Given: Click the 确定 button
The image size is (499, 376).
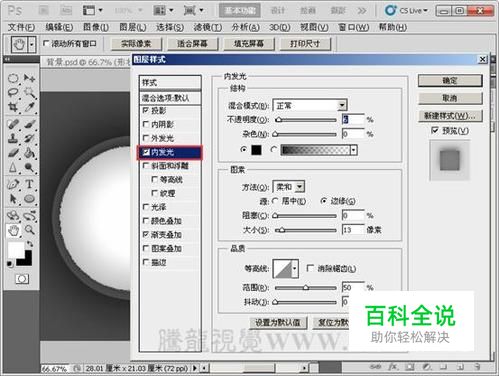Looking at the screenshot, I should (x=450, y=81).
